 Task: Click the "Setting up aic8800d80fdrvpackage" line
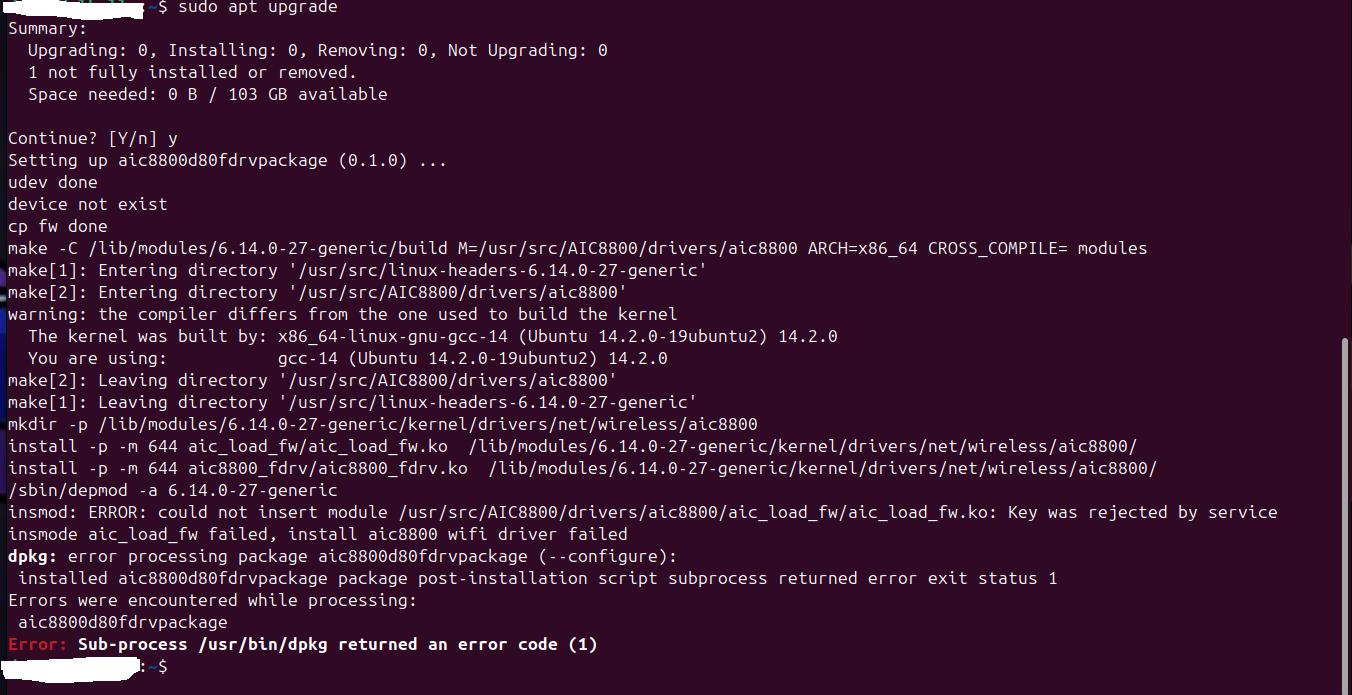click(227, 160)
